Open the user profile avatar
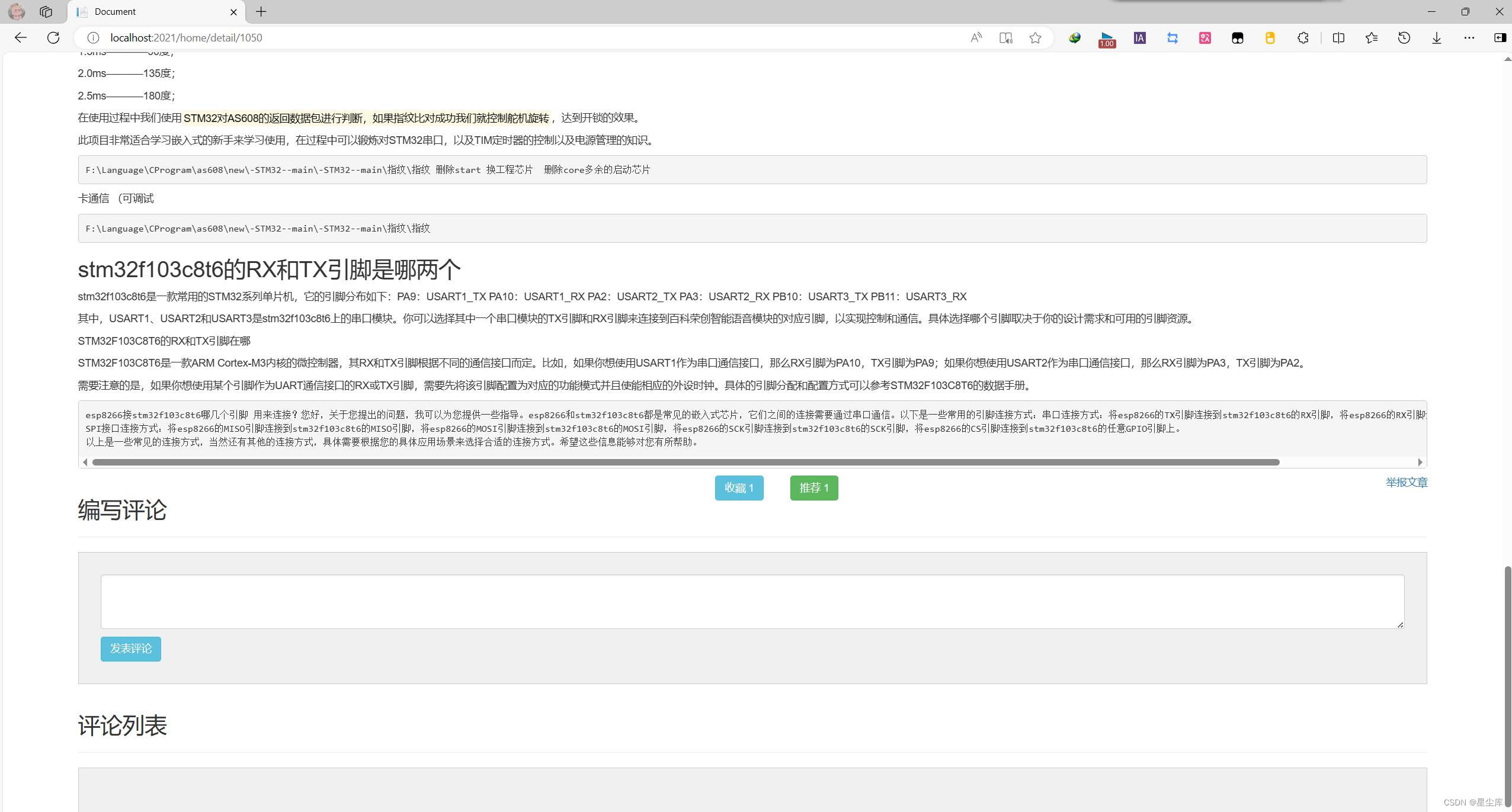Image resolution: width=1512 pixels, height=812 pixels. (17, 11)
